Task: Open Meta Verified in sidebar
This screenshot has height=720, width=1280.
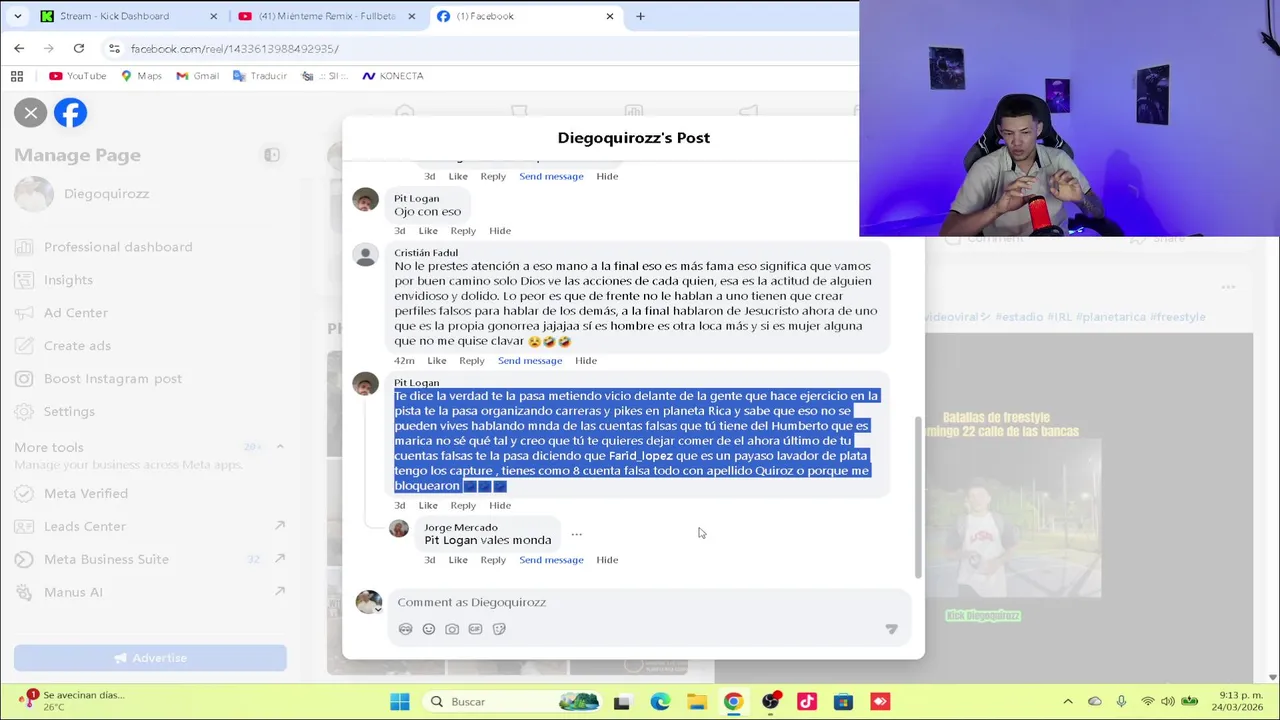Action: tap(85, 494)
